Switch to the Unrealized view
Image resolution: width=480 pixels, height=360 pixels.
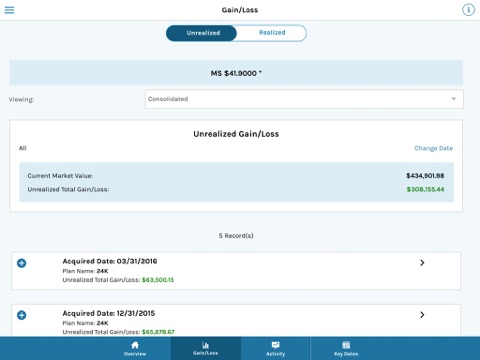pyautogui.click(x=202, y=33)
